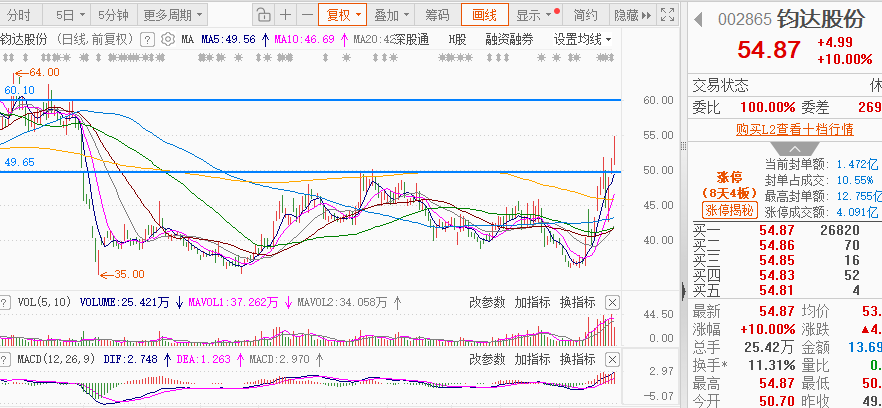Open 购买L2查看十档行情 link

(x=795, y=130)
